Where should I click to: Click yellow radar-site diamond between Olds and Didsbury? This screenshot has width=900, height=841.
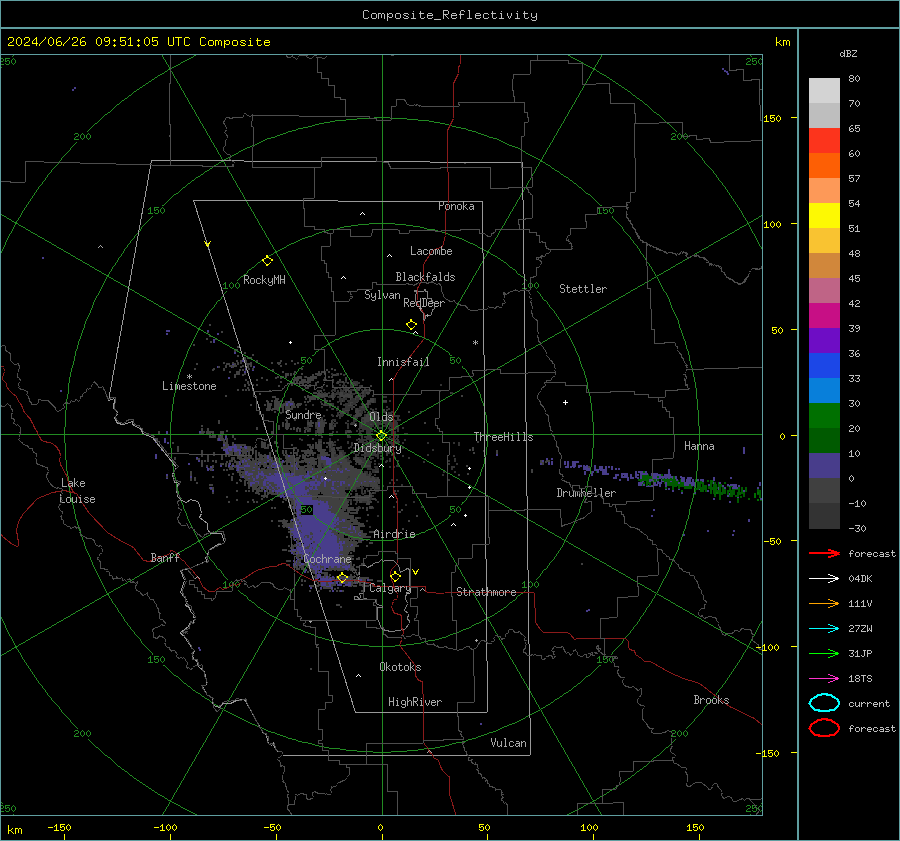381,436
